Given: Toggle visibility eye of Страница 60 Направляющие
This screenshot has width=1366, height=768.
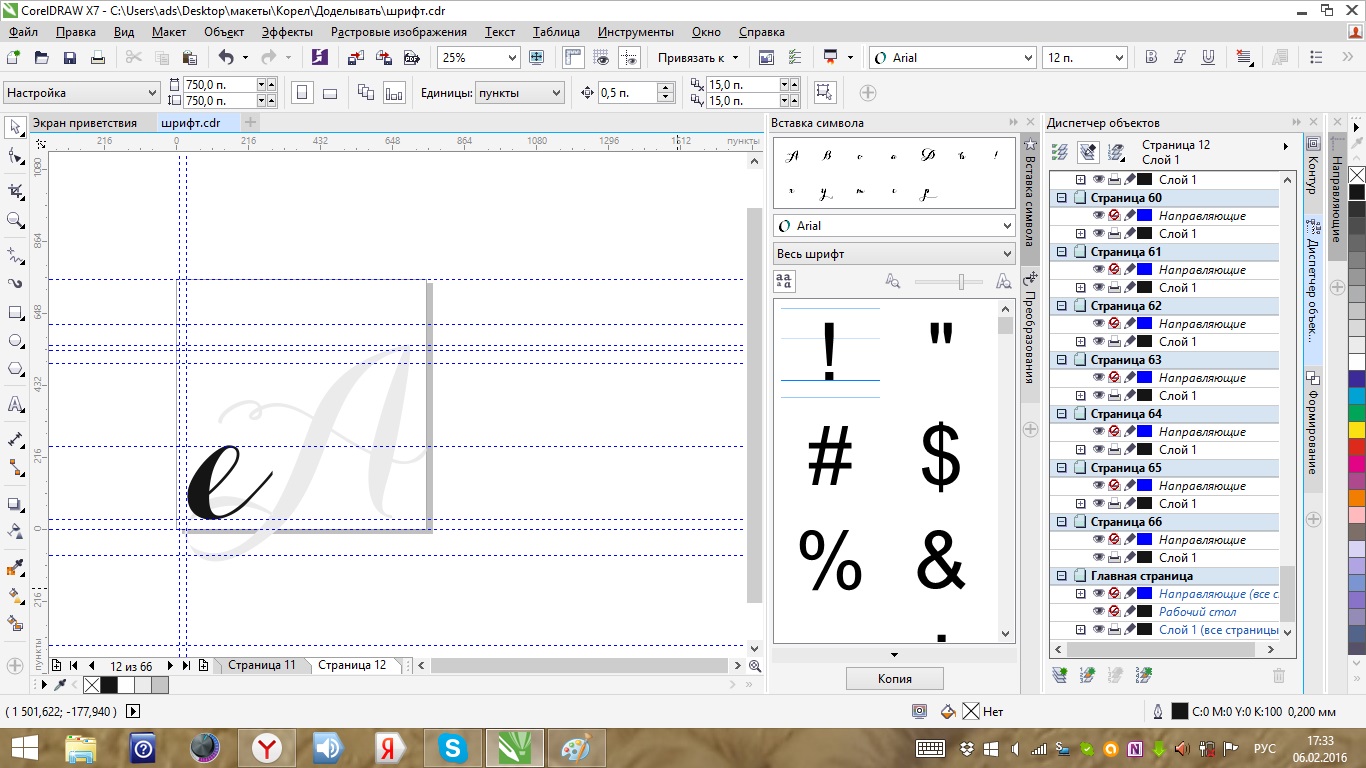Looking at the screenshot, I should [x=1098, y=216].
